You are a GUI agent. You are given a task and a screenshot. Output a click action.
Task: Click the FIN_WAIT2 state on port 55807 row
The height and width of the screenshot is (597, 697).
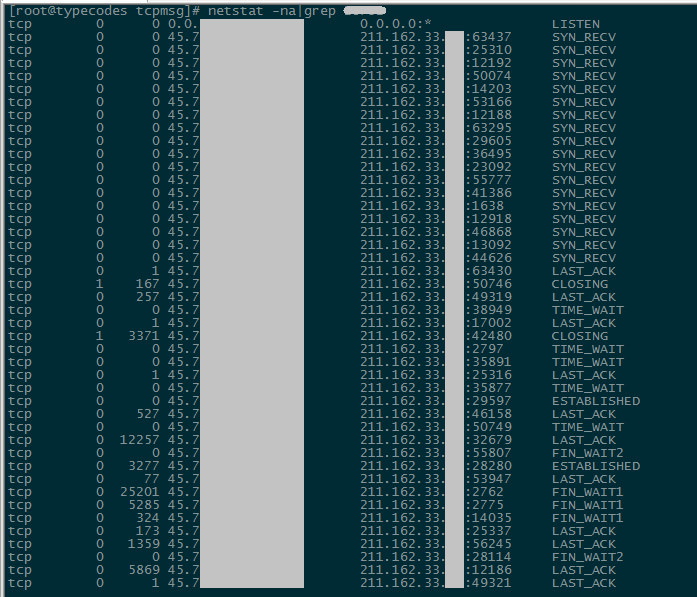(588, 453)
